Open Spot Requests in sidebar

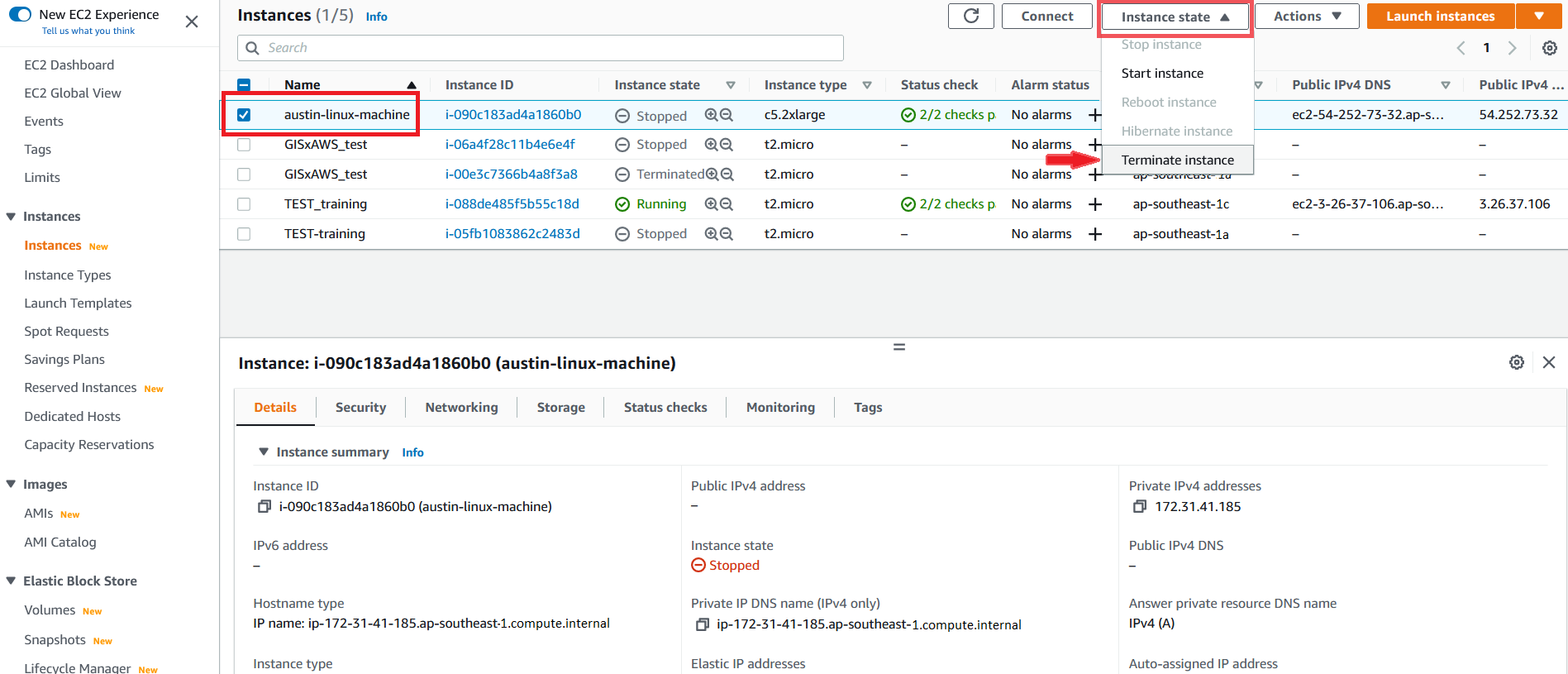66,332
